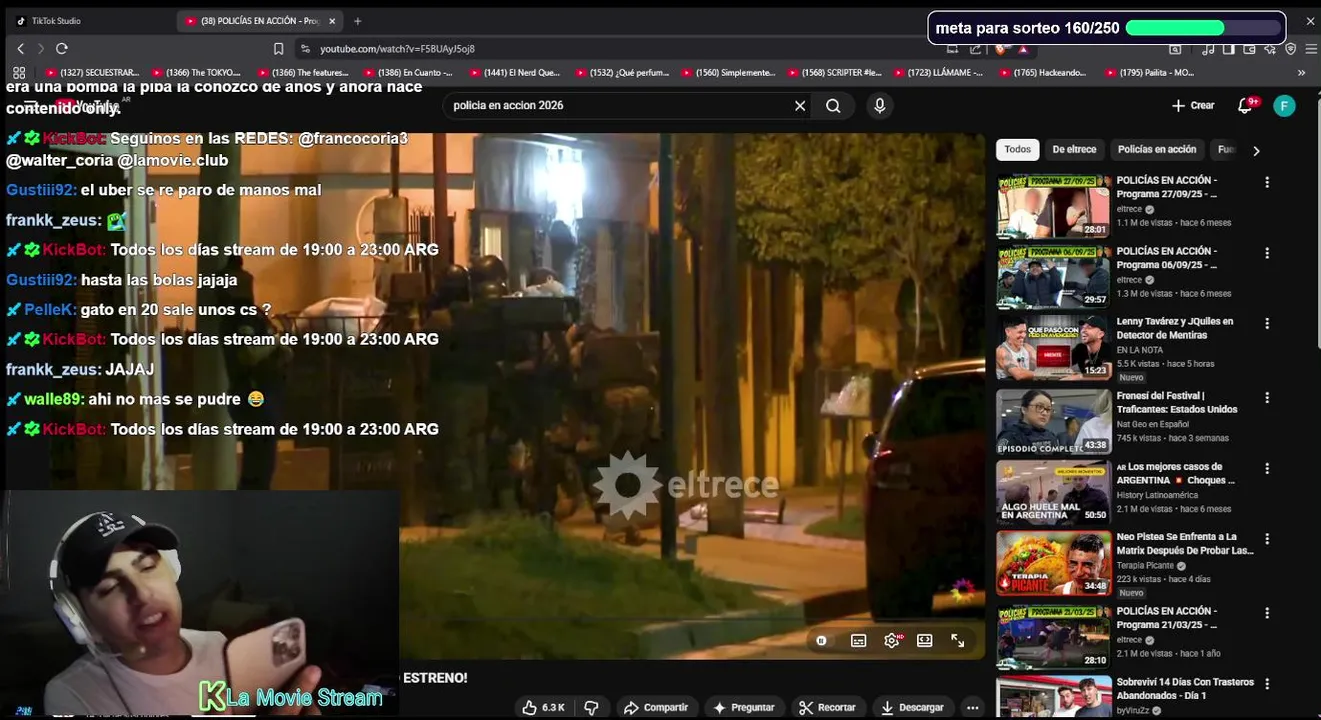
Task: Clear the YouTube search text with X
Action: click(800, 106)
